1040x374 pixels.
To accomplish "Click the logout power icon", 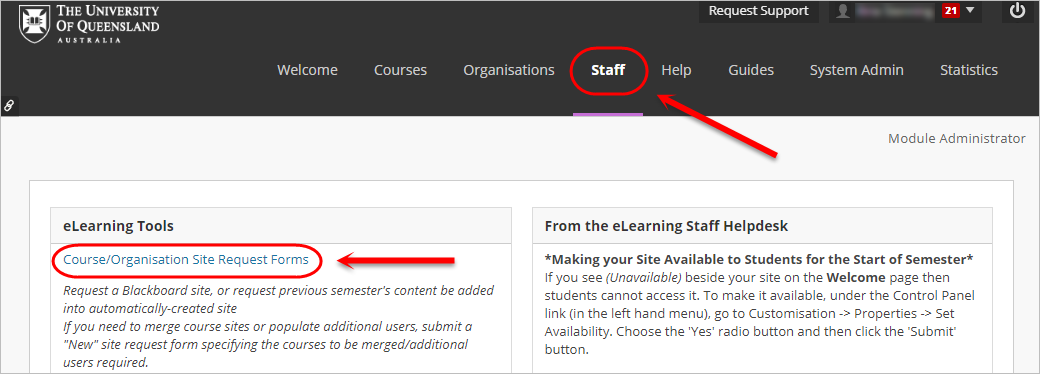I will (x=1017, y=11).
